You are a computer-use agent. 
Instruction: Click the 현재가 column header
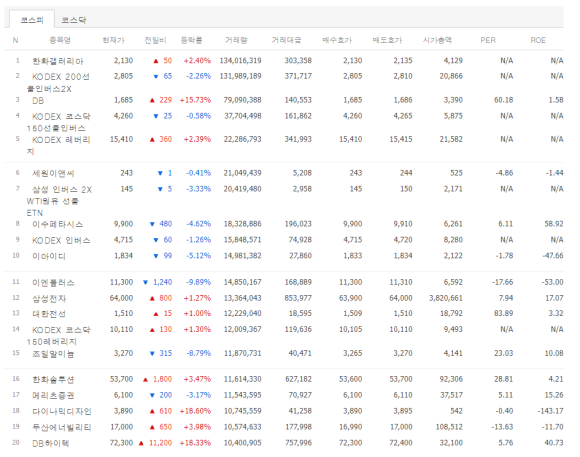point(114,40)
